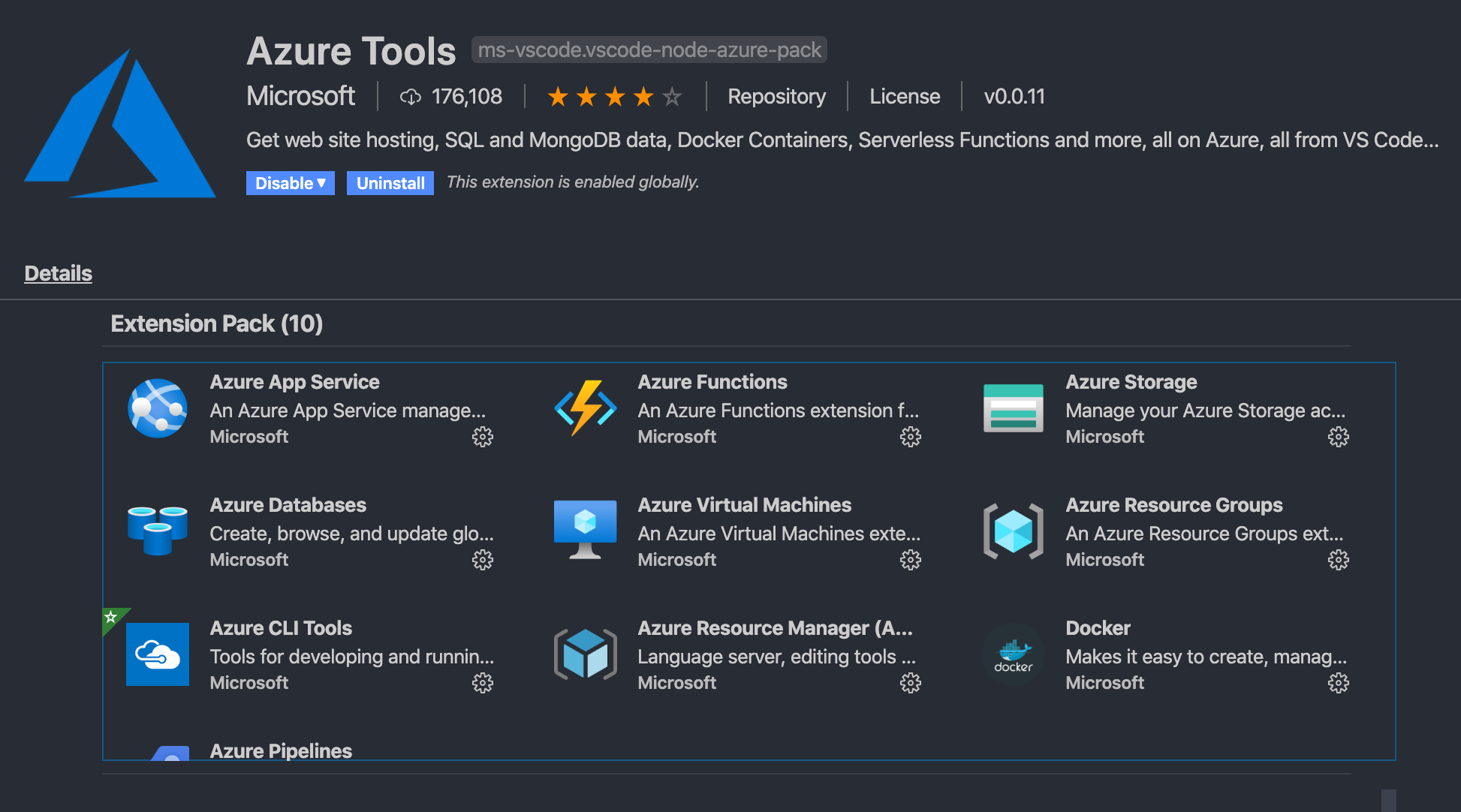Click the Azure Tools logo
The height and width of the screenshot is (812, 1461).
click(120, 124)
